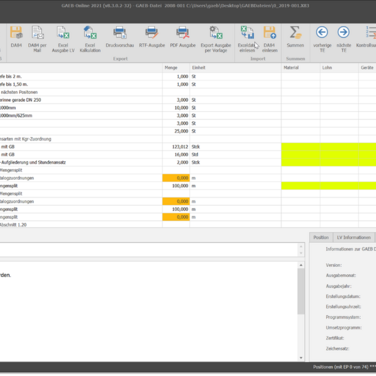
Task: Click the up arrow of the long text scrollbar
Action: tap(301, 265)
